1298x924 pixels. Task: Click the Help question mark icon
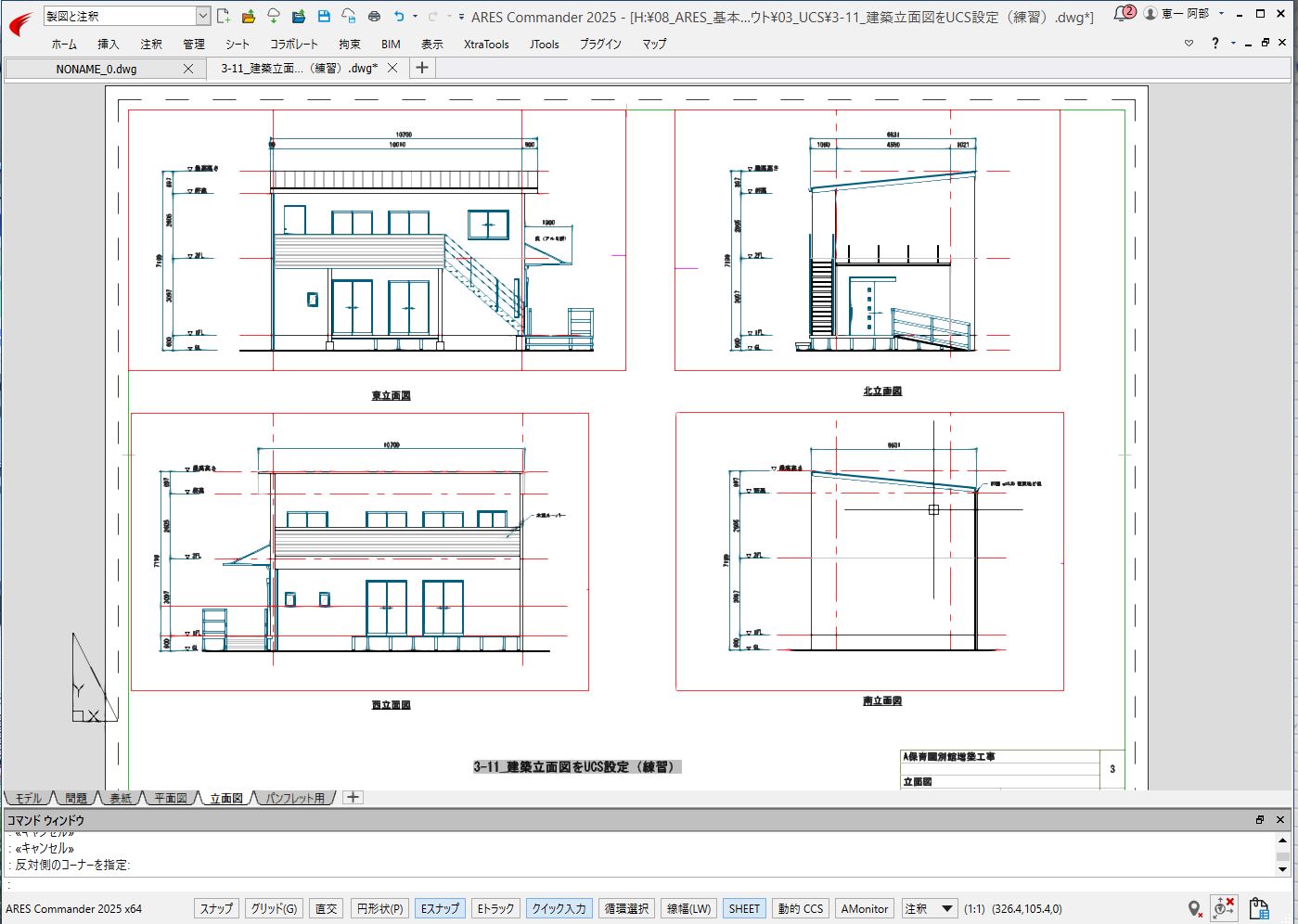click(1214, 43)
